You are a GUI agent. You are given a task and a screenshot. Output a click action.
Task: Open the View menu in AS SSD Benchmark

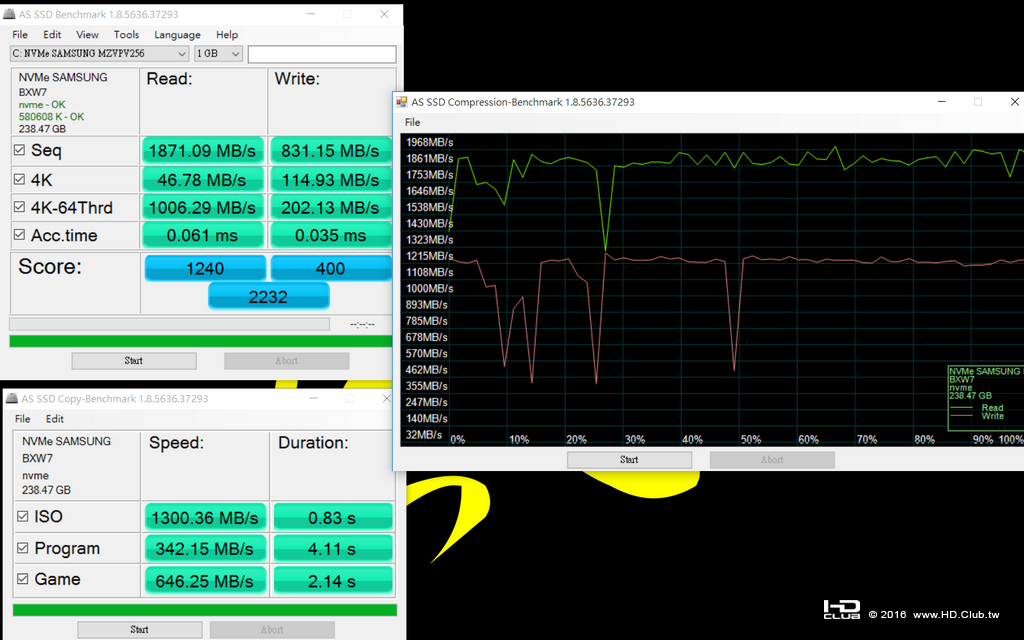(87, 35)
